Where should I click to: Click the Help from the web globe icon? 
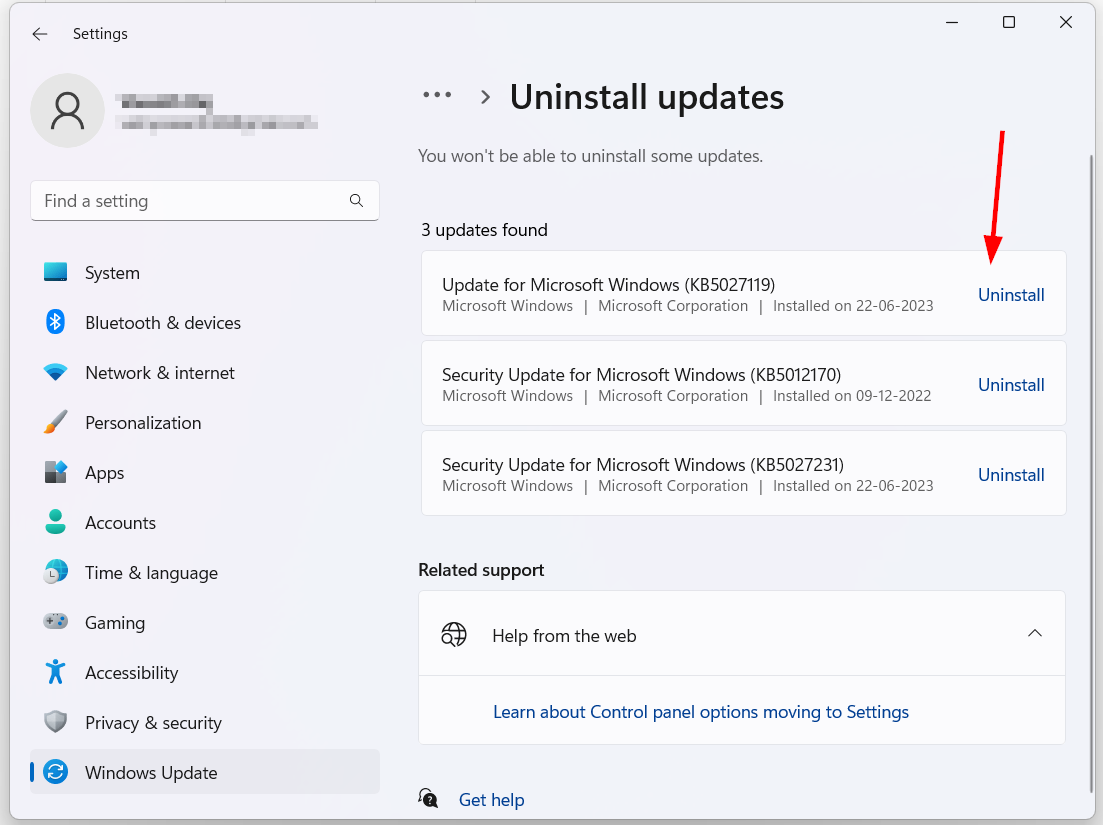(x=454, y=634)
